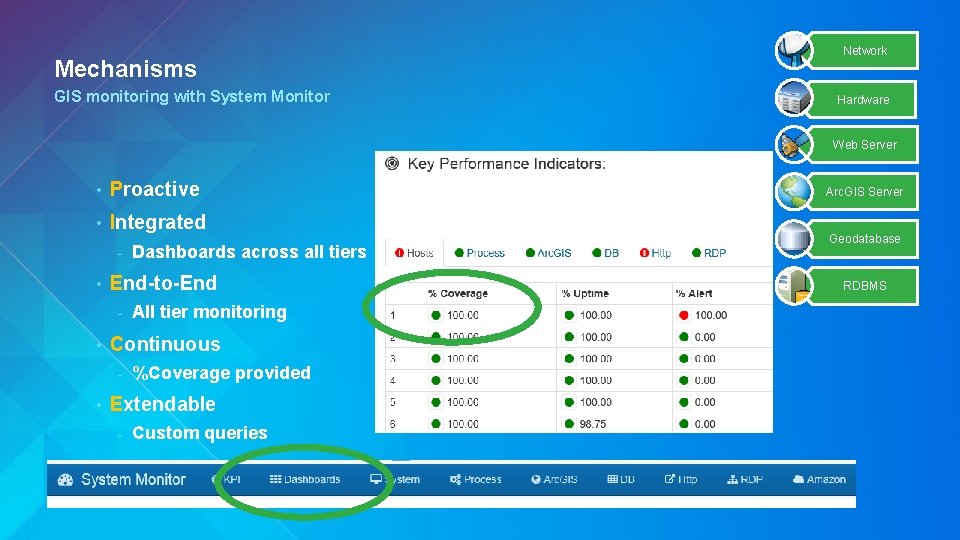The image size is (960, 540).
Task: Click the Key Performance Indicators heading
Action: coord(507,164)
